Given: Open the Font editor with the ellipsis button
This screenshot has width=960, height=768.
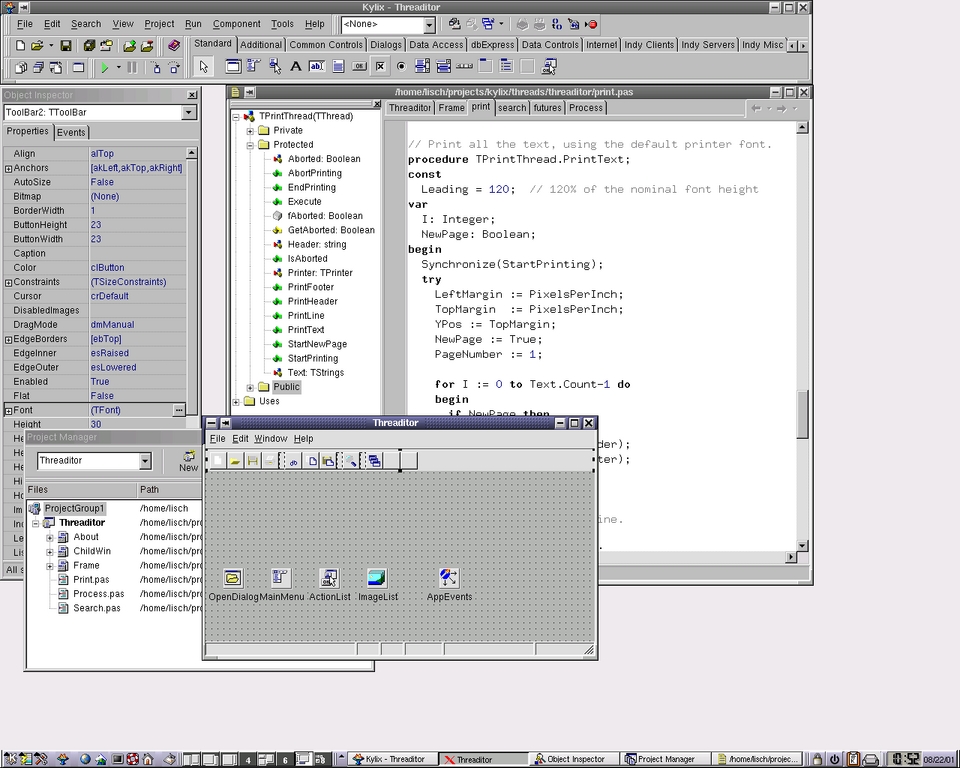Looking at the screenshot, I should point(178,410).
